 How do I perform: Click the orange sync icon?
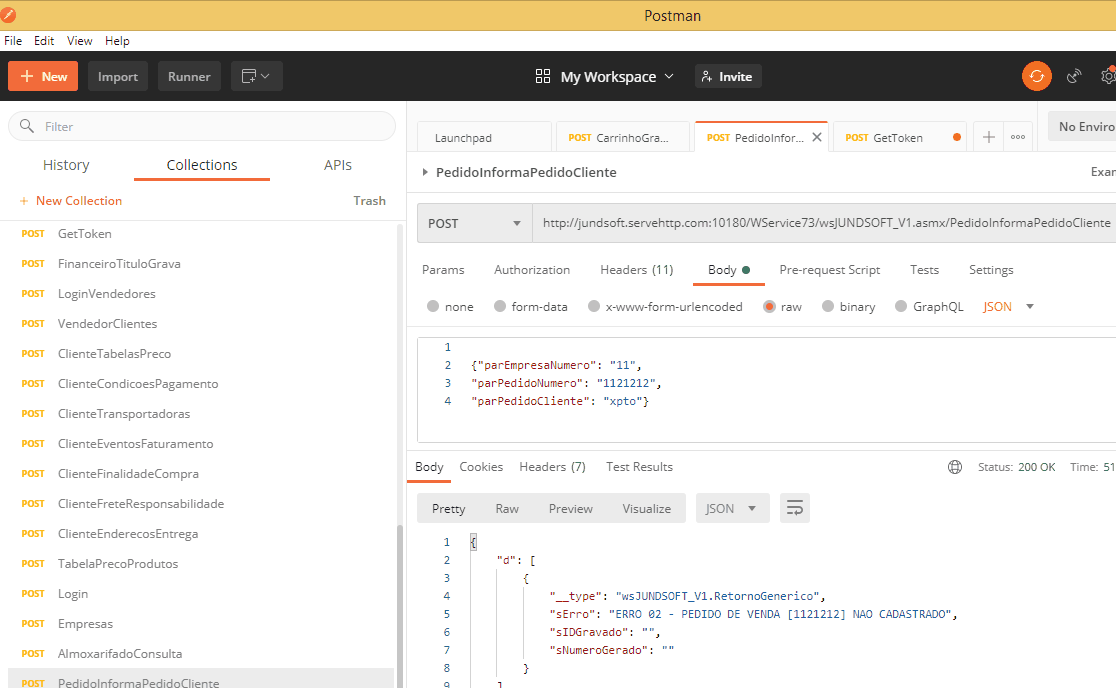[x=1037, y=76]
